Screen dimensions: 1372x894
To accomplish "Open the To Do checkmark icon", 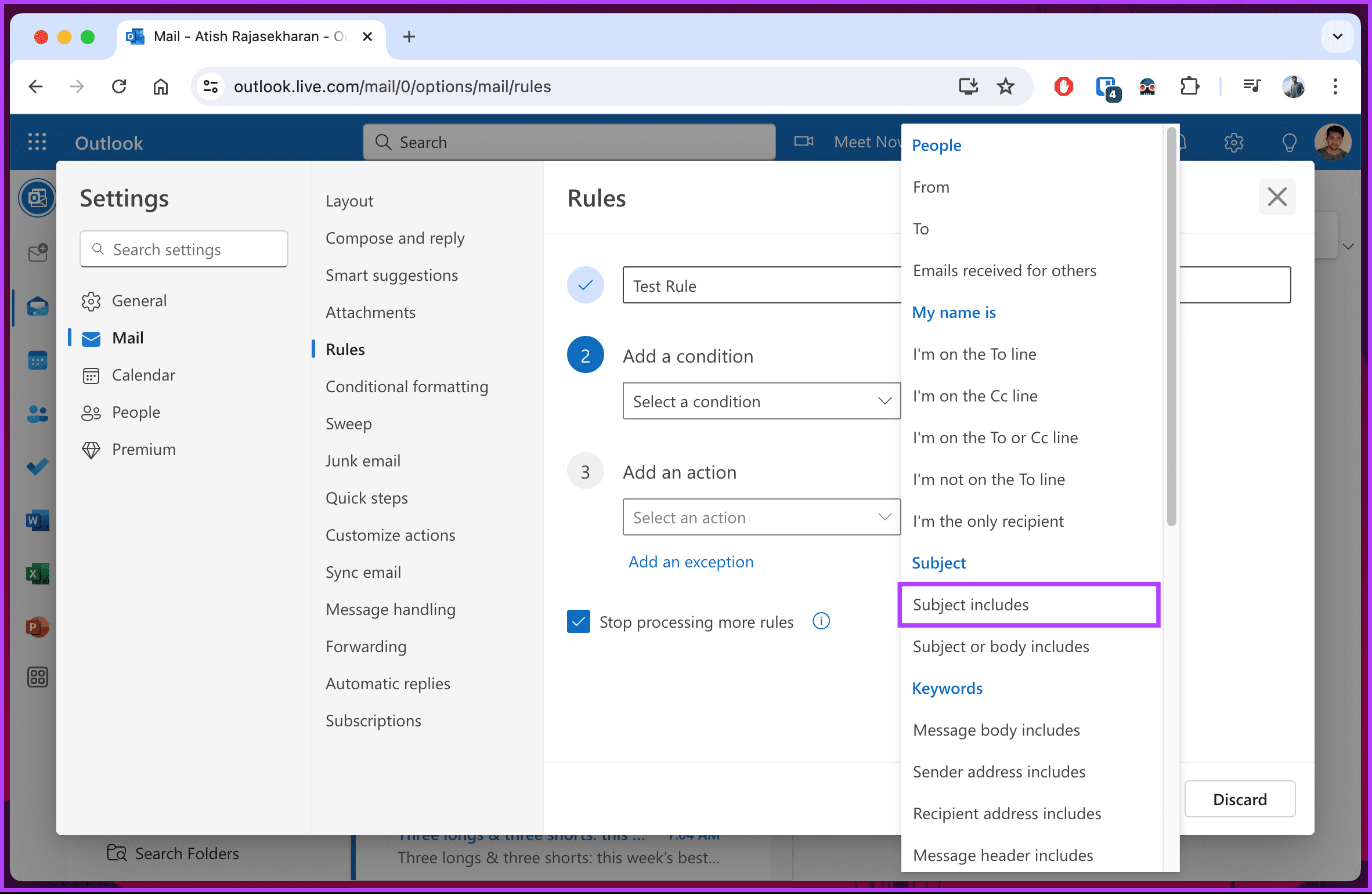I will pyautogui.click(x=37, y=466).
